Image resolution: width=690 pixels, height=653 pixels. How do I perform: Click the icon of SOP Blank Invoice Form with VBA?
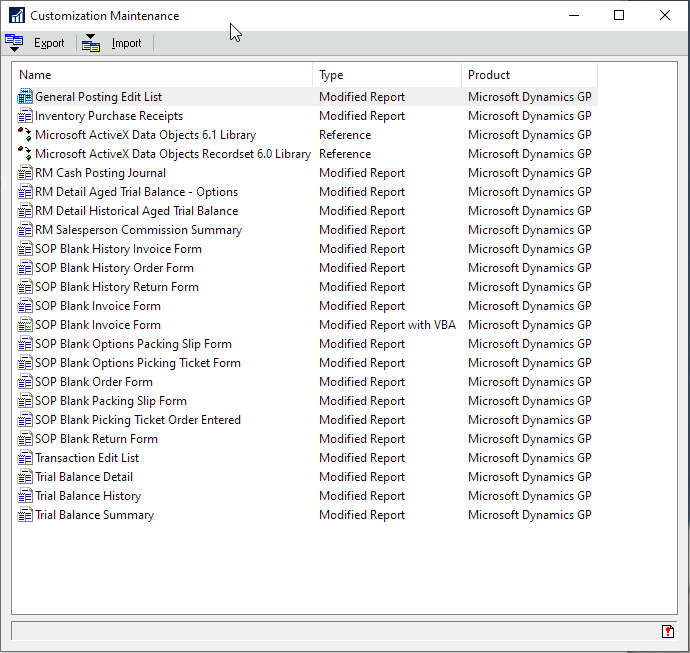[25, 325]
